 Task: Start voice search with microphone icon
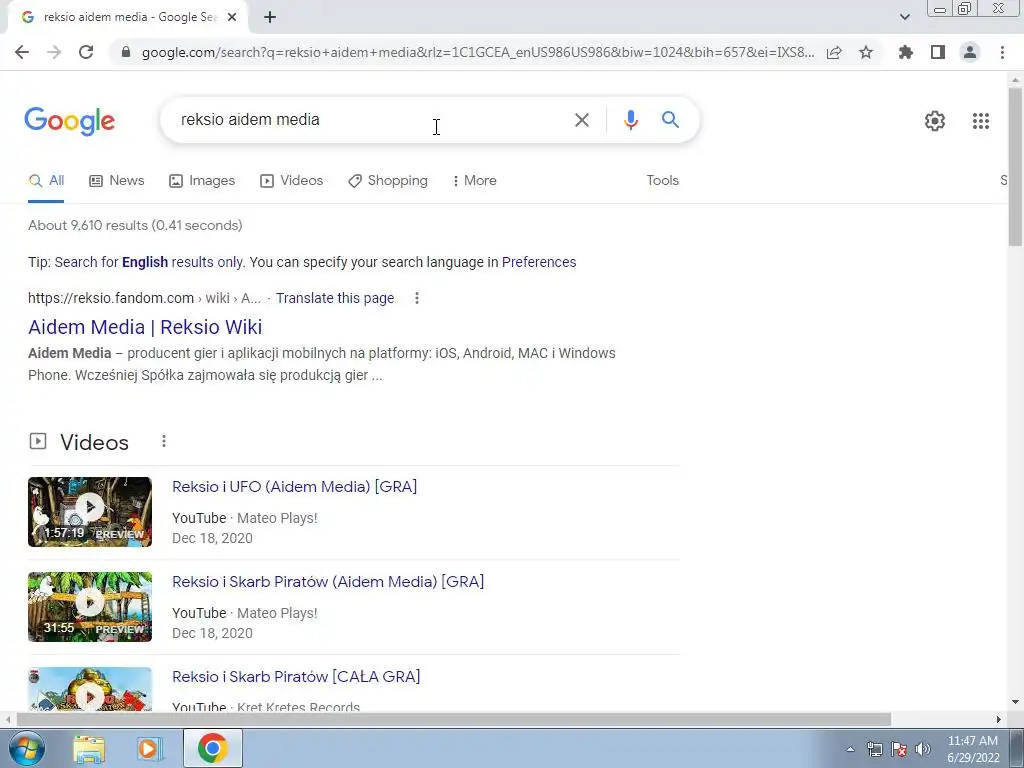click(630, 120)
